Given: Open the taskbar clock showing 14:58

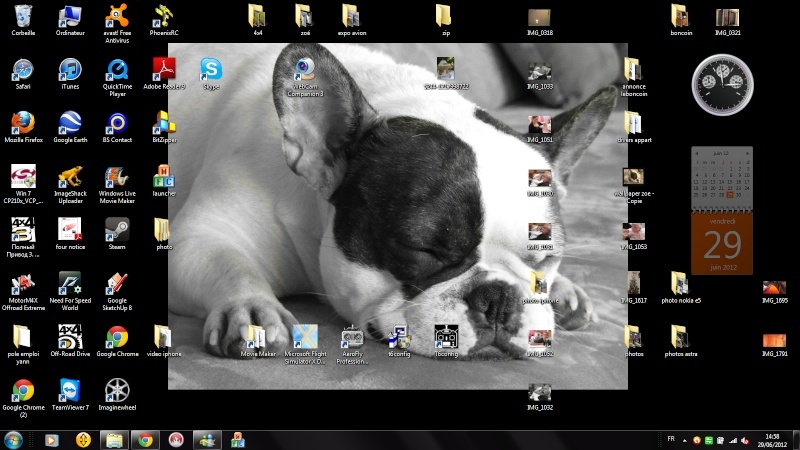Looking at the screenshot, I should coord(772,440).
